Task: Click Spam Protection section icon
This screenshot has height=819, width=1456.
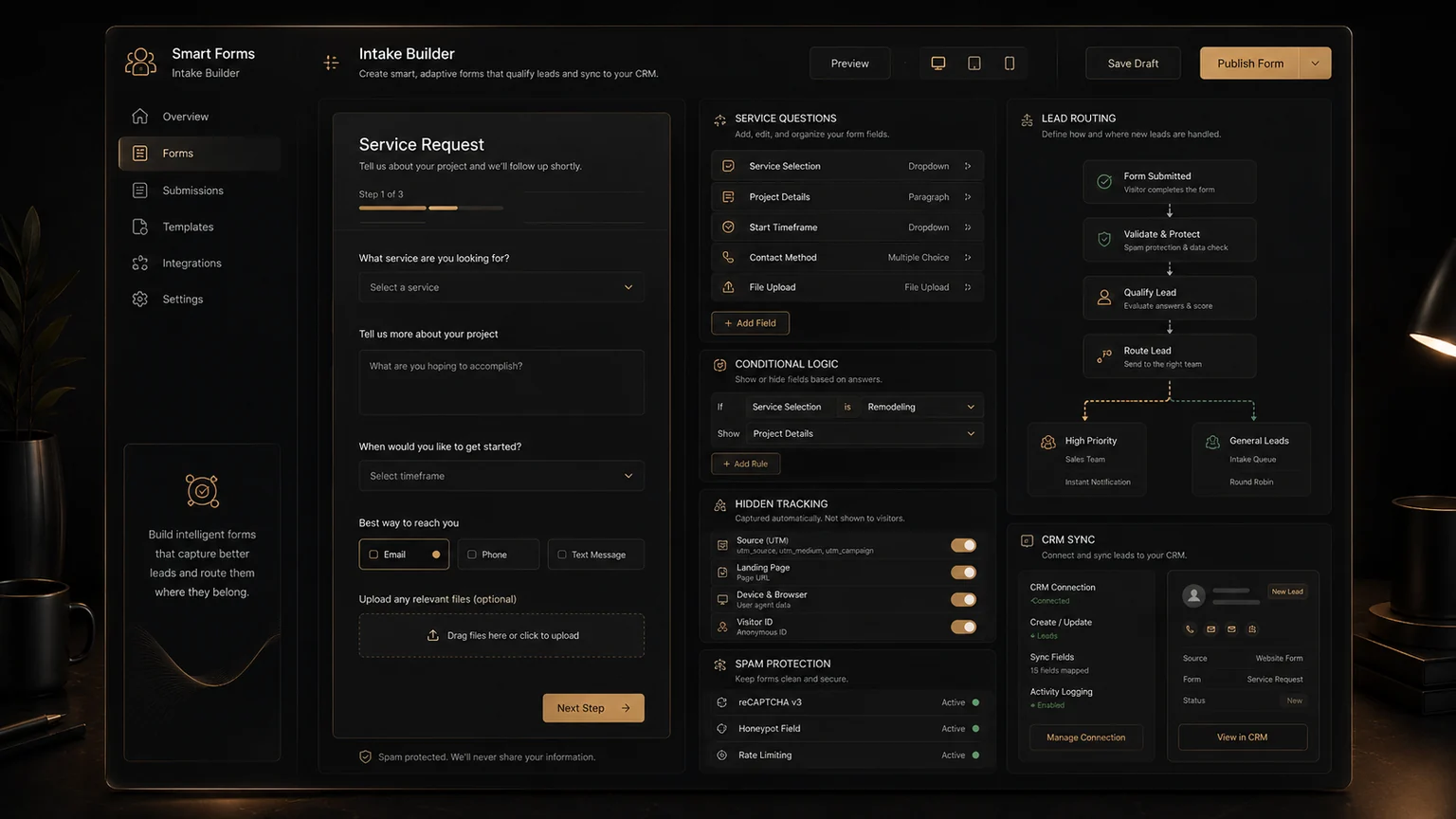Action: click(x=720, y=664)
